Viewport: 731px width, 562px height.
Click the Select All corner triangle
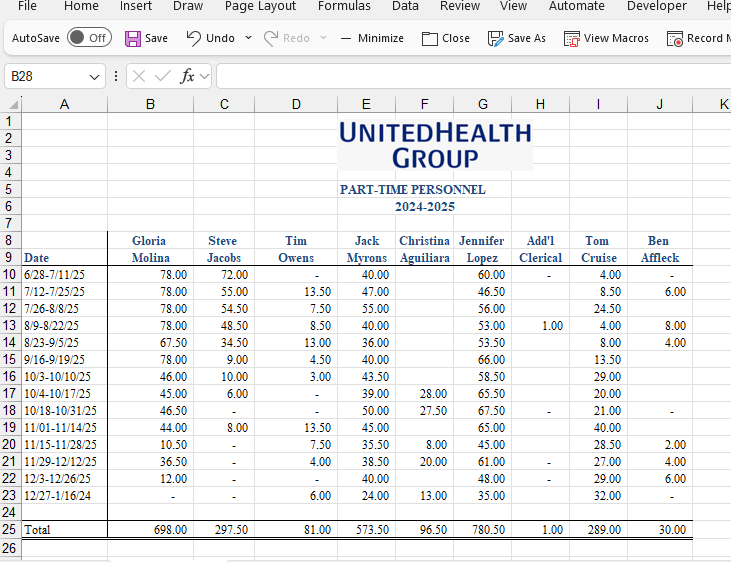[13, 104]
